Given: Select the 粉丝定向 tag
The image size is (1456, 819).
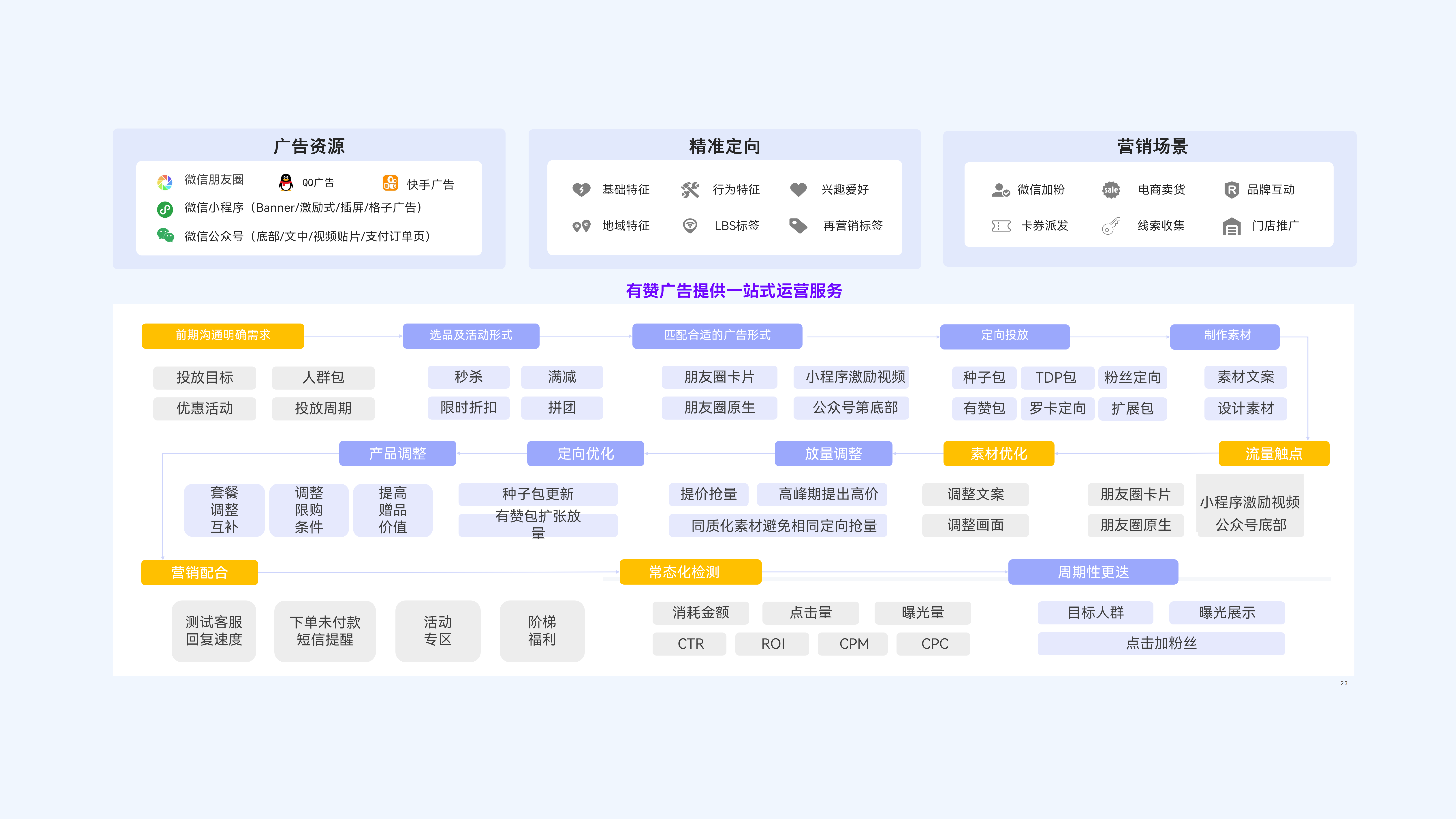Looking at the screenshot, I should (1132, 378).
